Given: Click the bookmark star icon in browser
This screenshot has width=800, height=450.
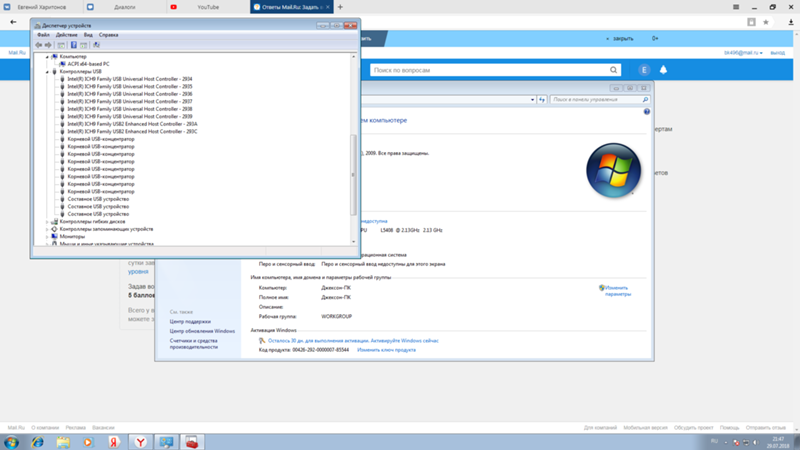Looking at the screenshot, I should coord(765,22).
